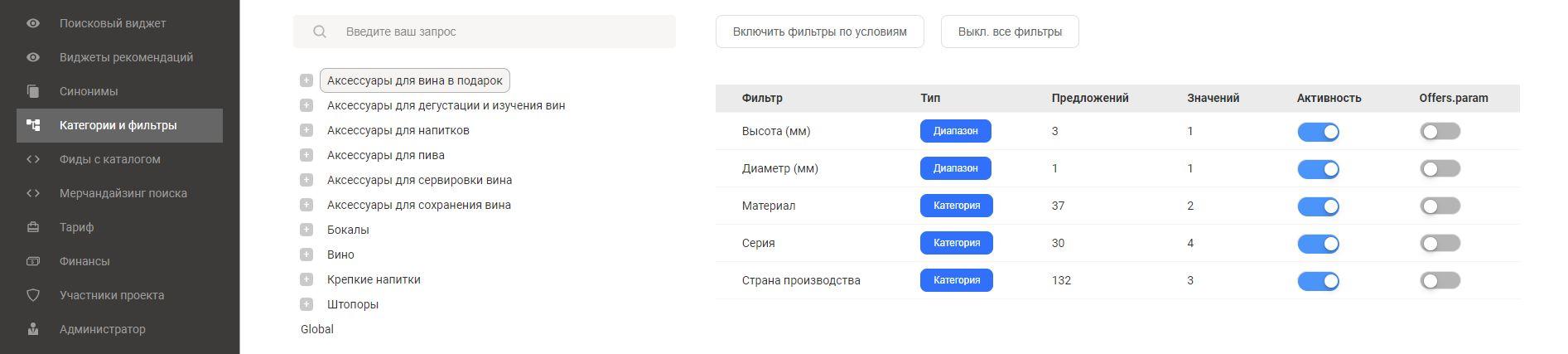
Task: Click the code icon beside Фиды с каталогом
Action: (x=33, y=159)
